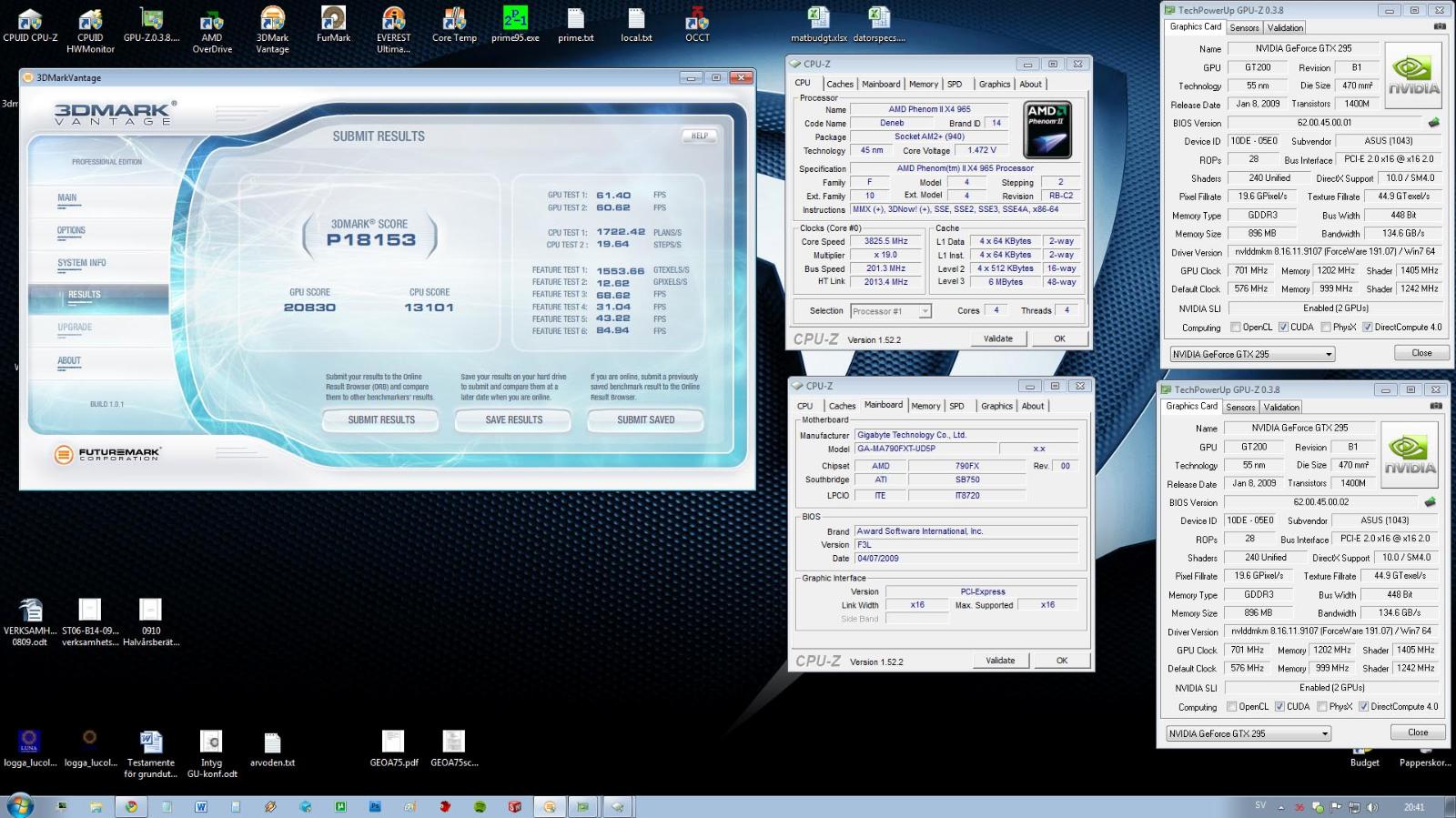This screenshot has width=1456, height=818.
Task: Open Photoshop from the taskbar
Action: (x=375, y=806)
